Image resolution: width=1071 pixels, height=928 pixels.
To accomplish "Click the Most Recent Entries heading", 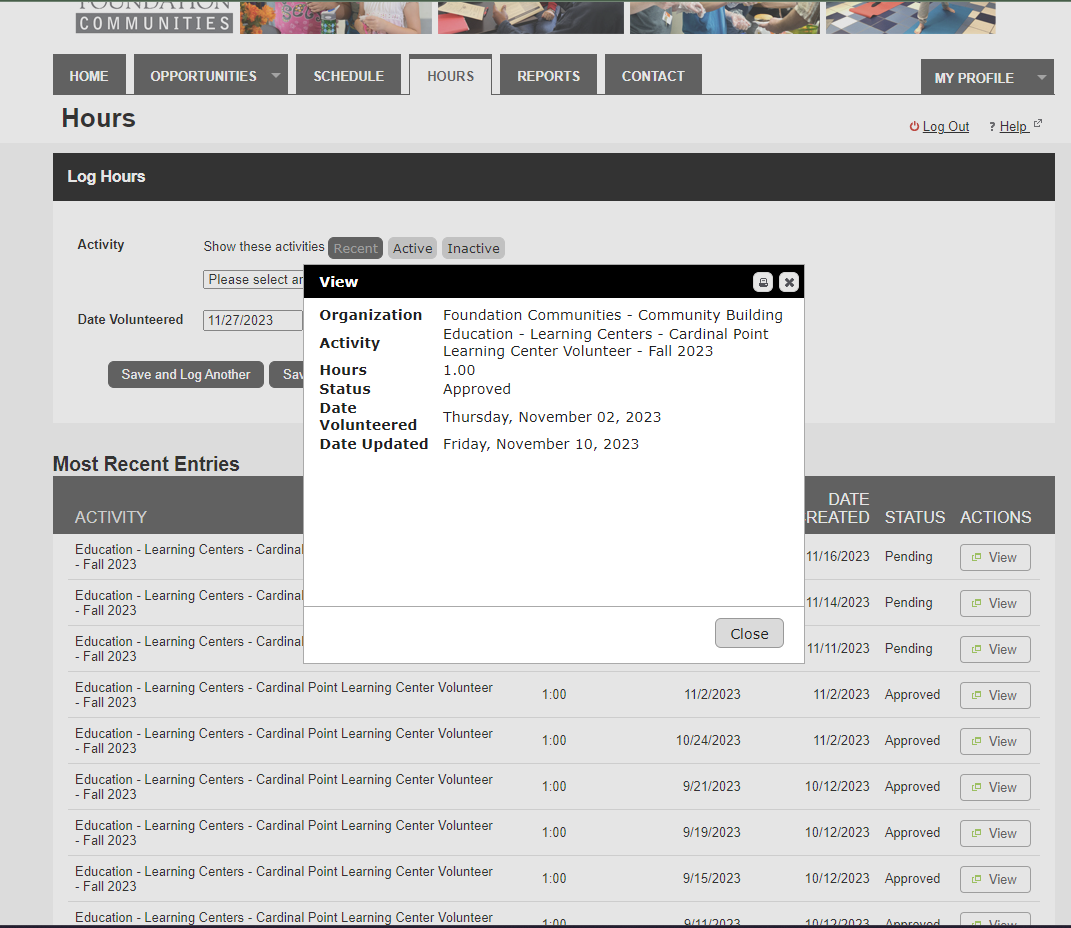I will point(146,464).
